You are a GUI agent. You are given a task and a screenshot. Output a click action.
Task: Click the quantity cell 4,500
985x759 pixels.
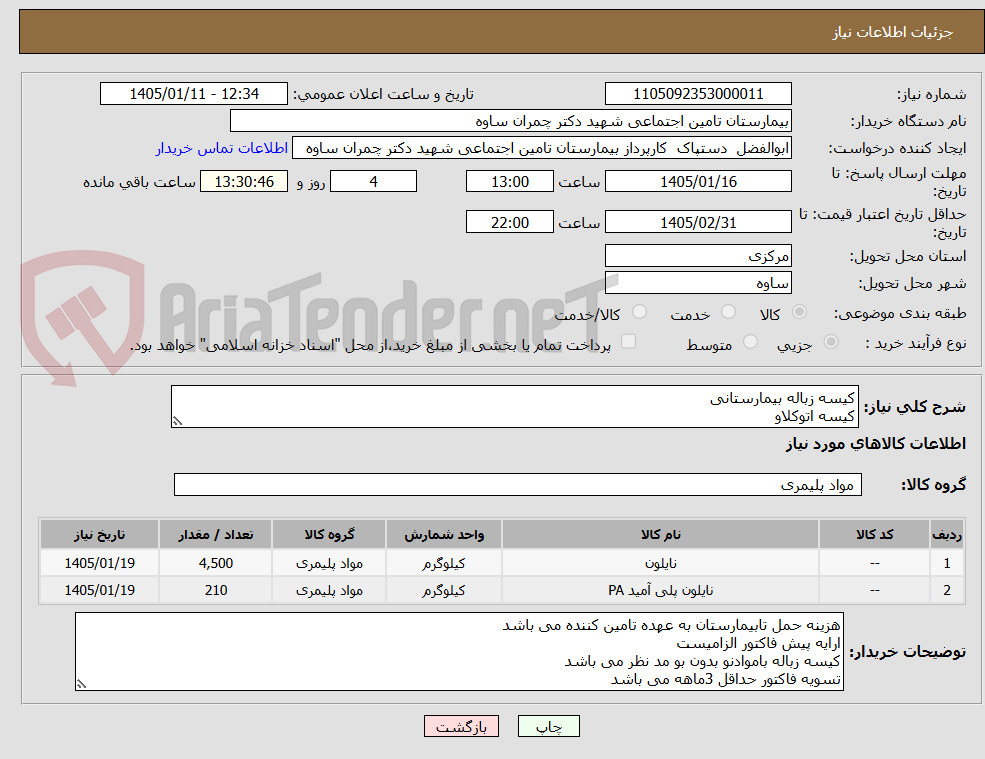(215, 563)
